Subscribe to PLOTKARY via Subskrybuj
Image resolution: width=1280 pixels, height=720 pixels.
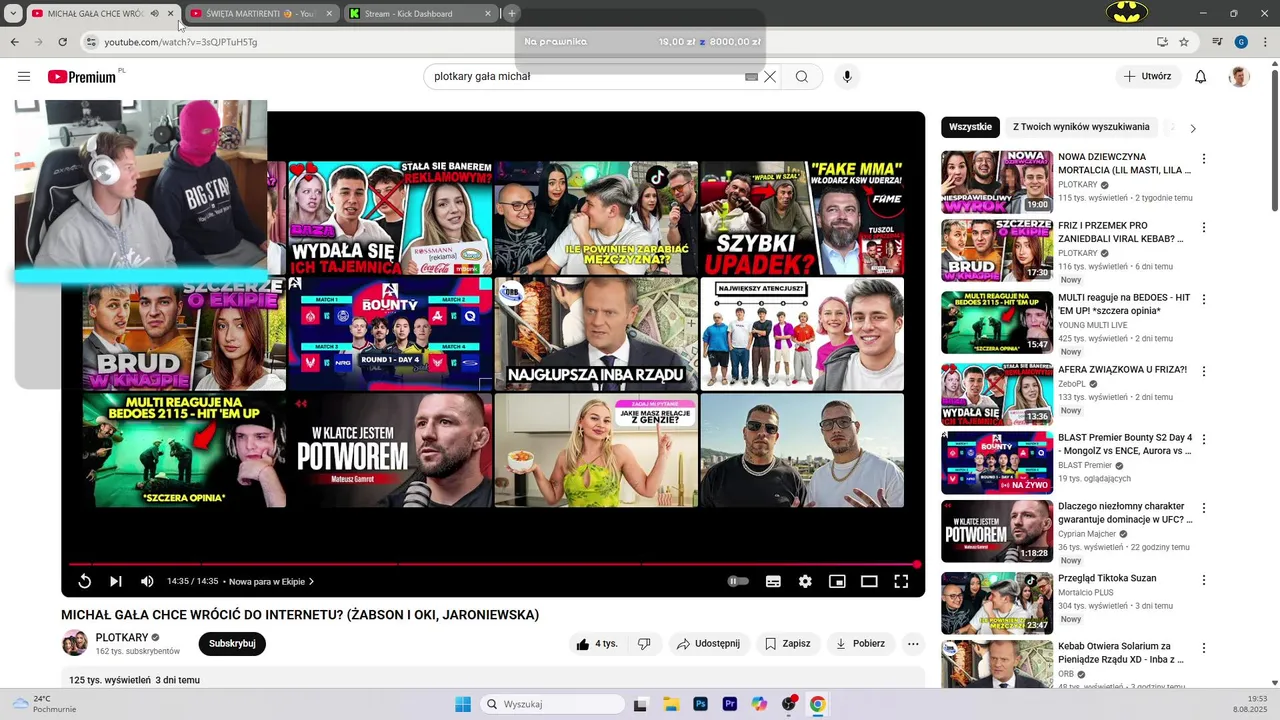point(232,644)
